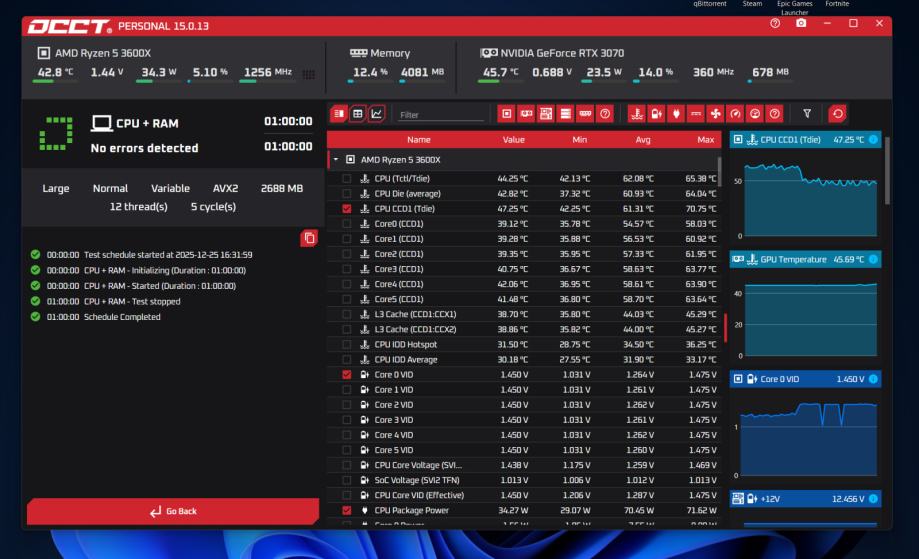Collapse the AMD Ryzen 5 3600X group
Screen dimensions: 919x559
click(336, 159)
